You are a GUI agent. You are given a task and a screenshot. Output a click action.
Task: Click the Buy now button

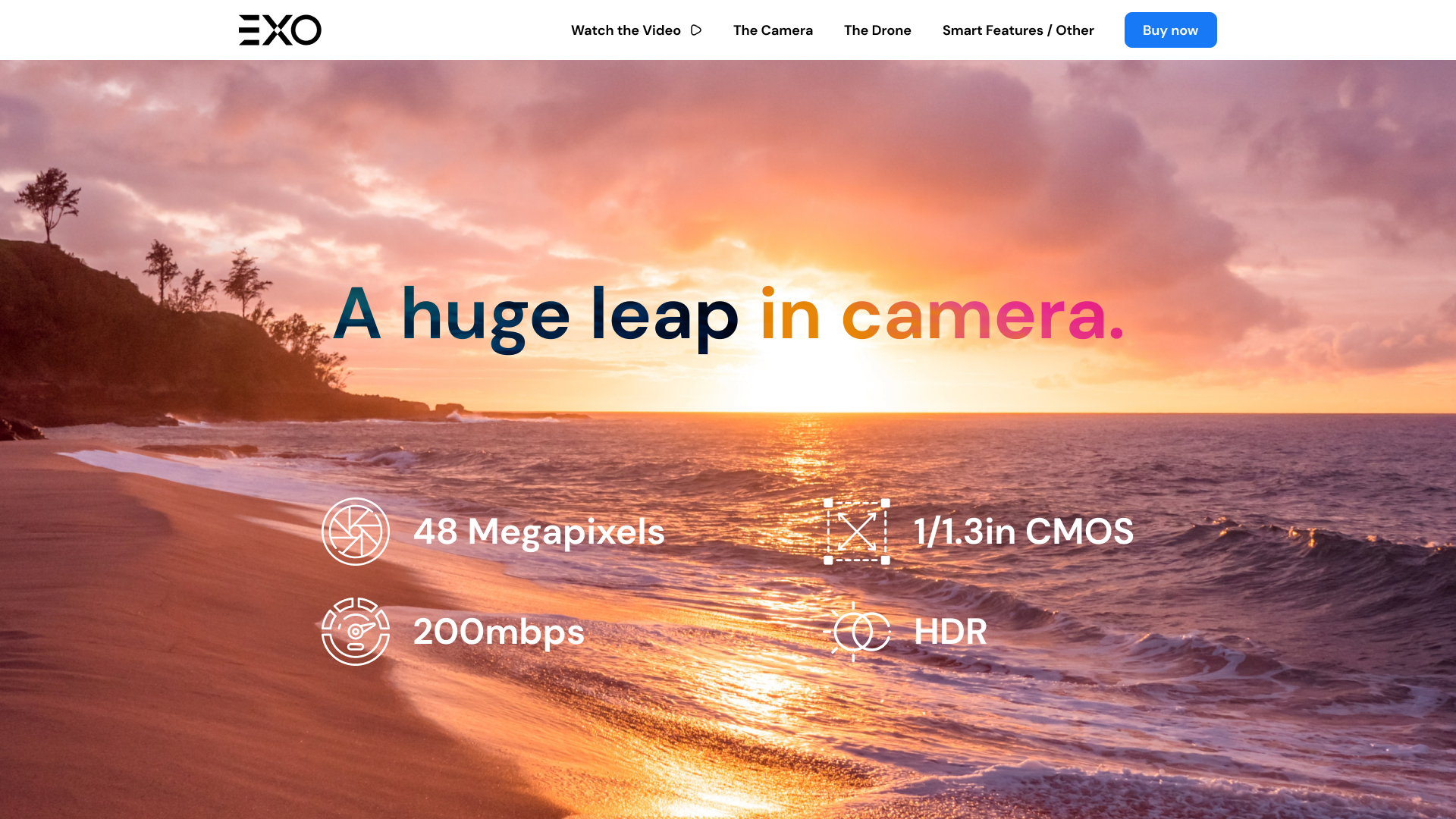pos(1171,30)
